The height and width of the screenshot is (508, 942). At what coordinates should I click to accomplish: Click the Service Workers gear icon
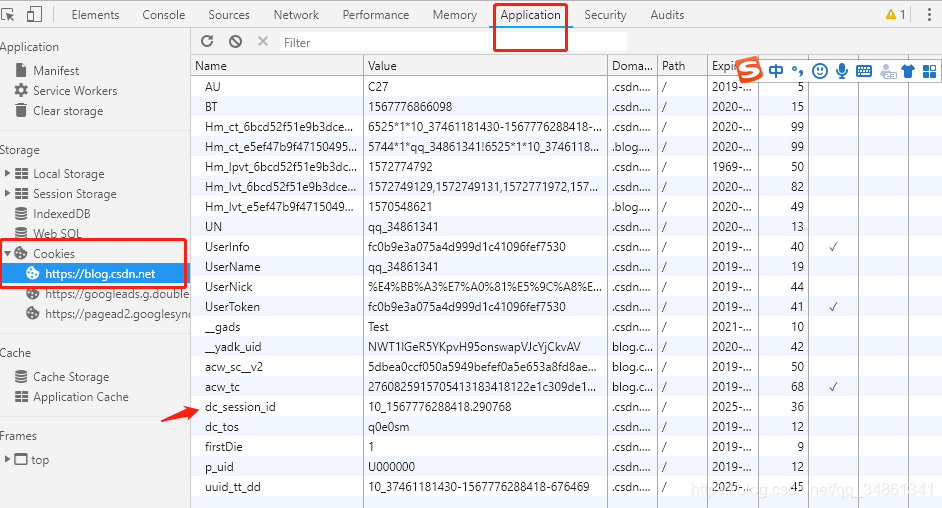21,91
